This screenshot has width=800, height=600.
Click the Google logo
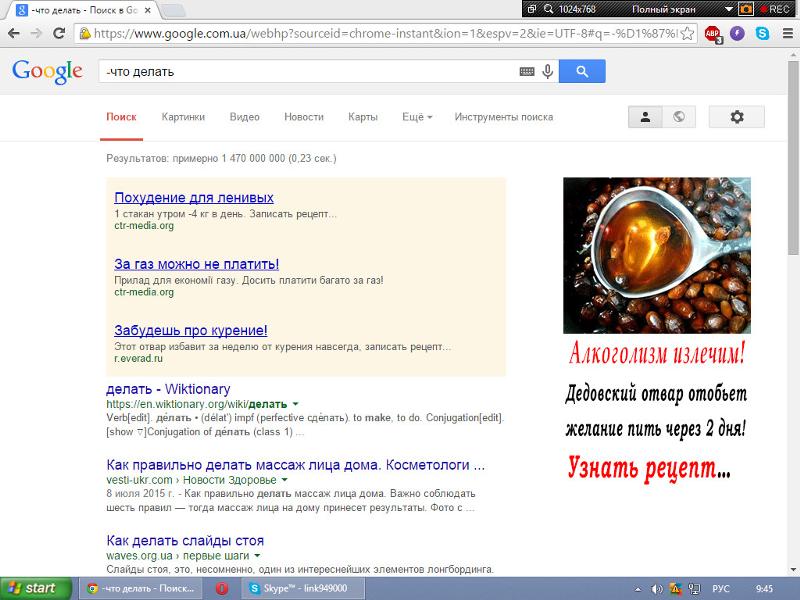(x=47, y=71)
